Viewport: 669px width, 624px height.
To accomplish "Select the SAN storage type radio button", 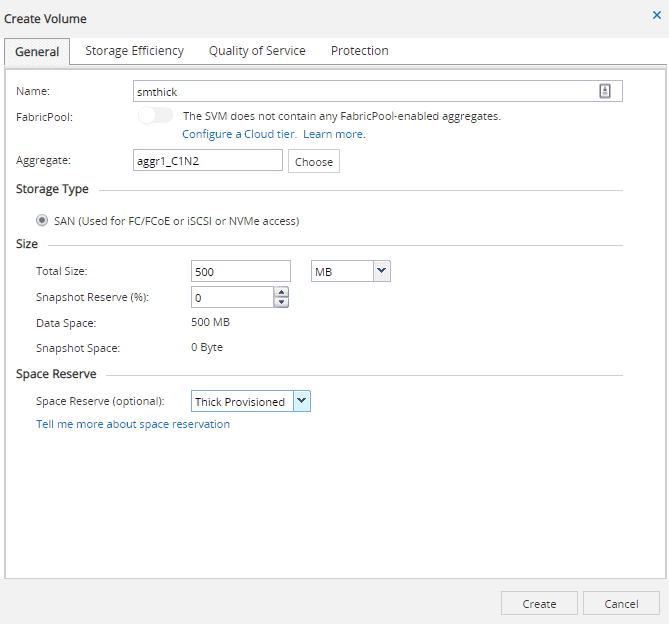I will coord(42,221).
